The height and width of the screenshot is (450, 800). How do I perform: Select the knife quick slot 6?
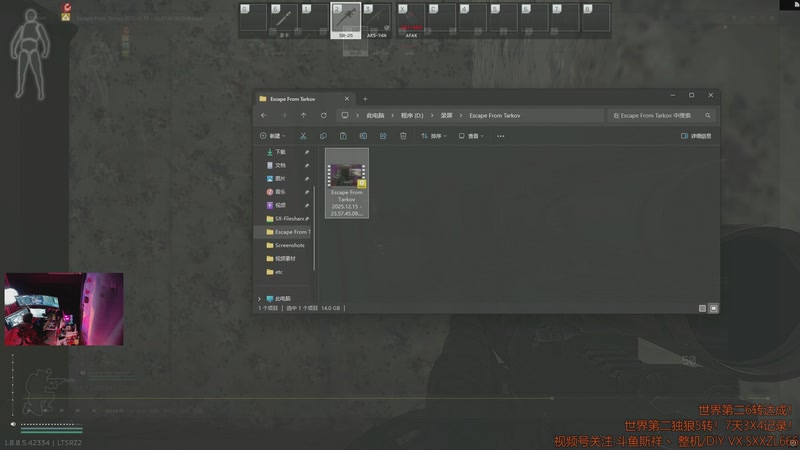pyautogui.click(x=284, y=20)
